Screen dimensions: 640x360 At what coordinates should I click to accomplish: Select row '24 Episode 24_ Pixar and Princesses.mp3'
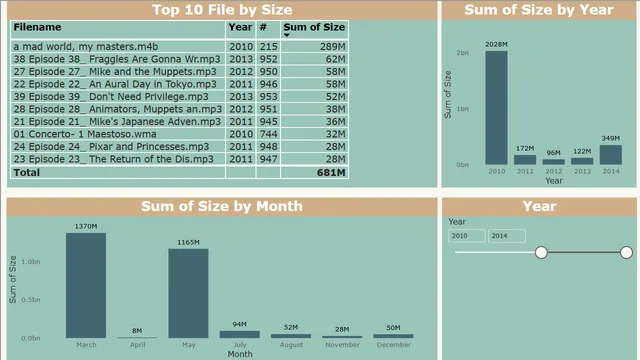[x=180, y=147]
